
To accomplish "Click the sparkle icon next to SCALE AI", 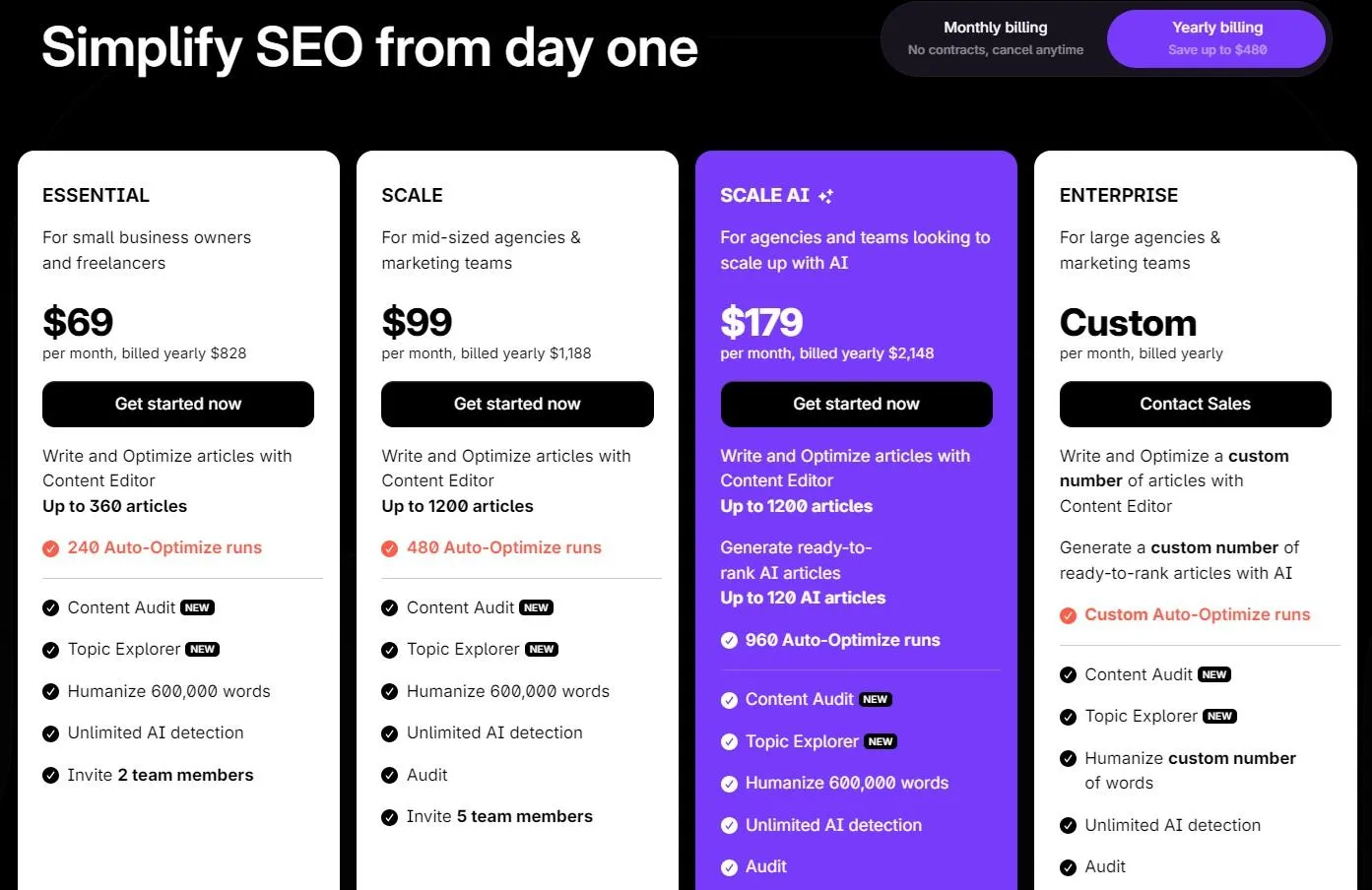I will [825, 196].
